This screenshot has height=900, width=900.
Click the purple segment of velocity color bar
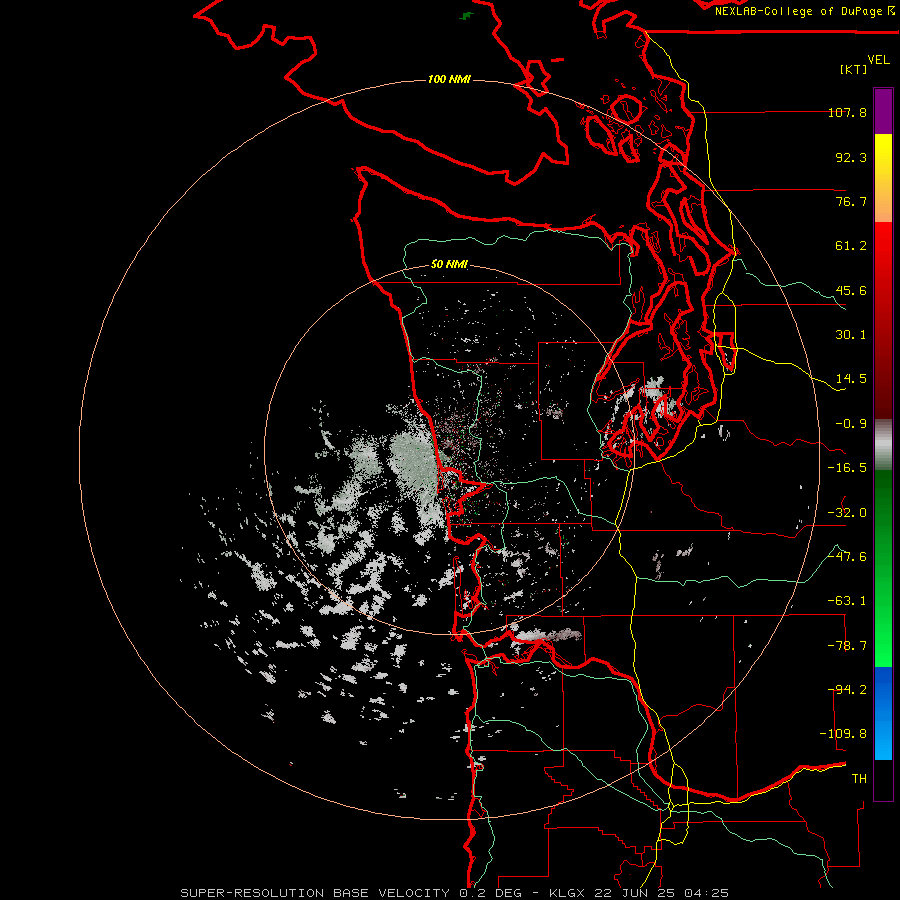click(x=883, y=111)
